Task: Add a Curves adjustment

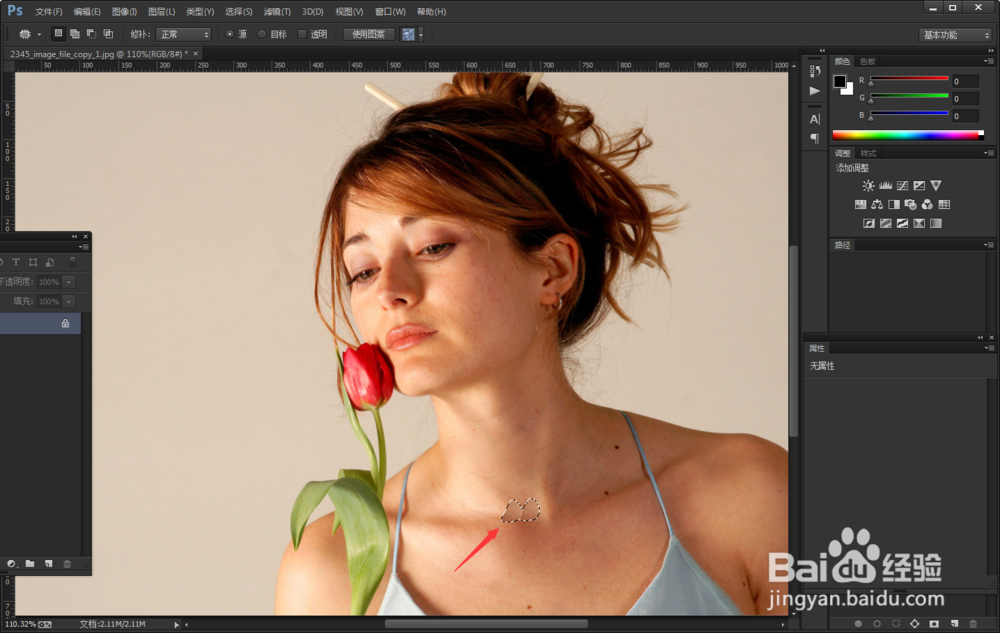Action: tap(902, 186)
